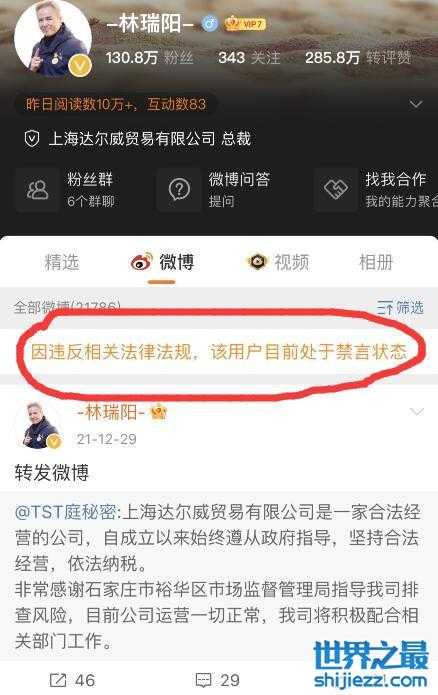The image size is (438, 695).
Task: Tap the gold VIP7 badge
Action: (x=245, y=23)
